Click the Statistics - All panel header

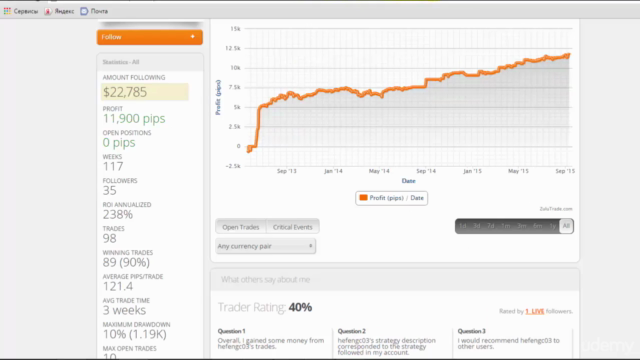click(150, 62)
